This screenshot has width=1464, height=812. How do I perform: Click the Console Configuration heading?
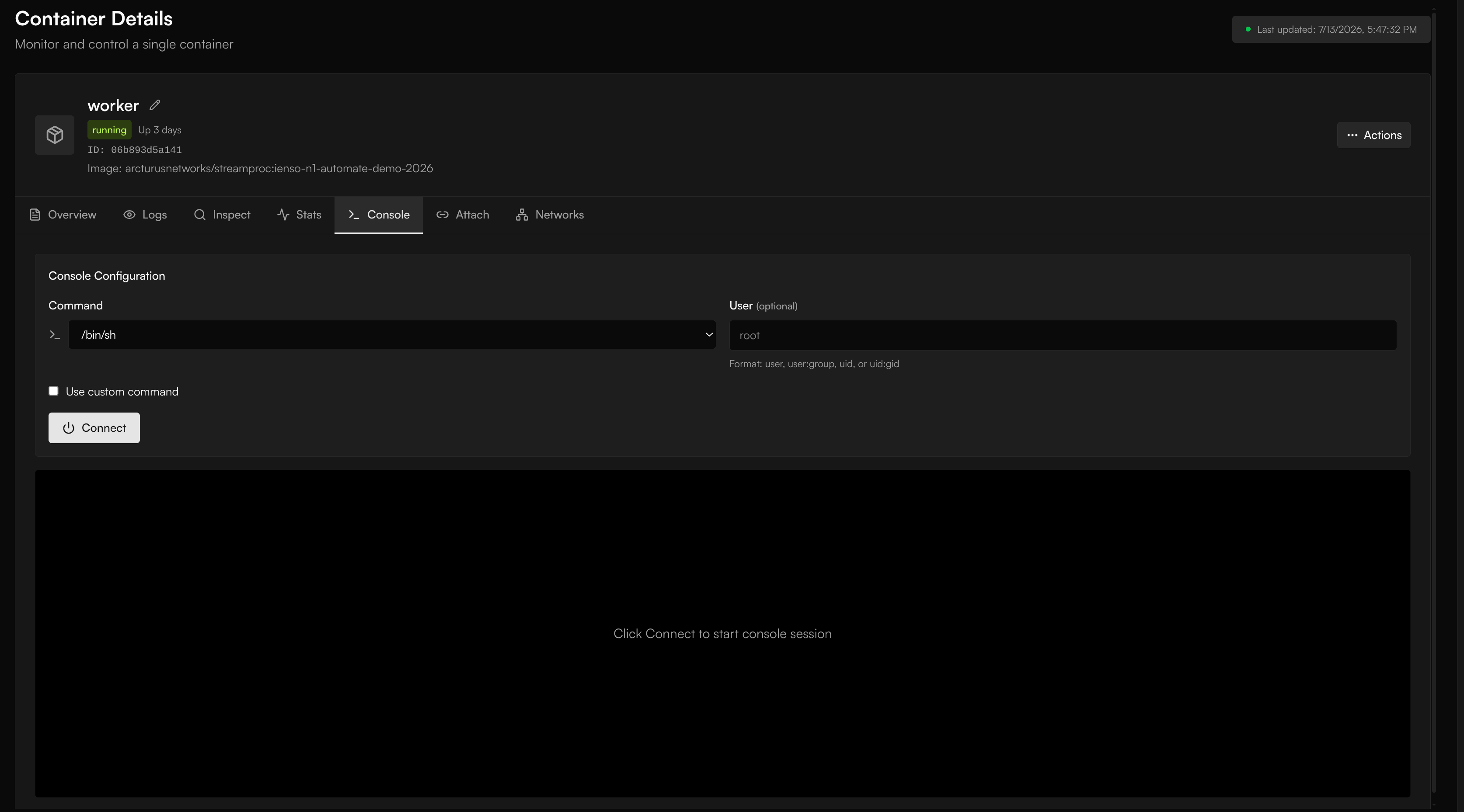click(x=107, y=276)
